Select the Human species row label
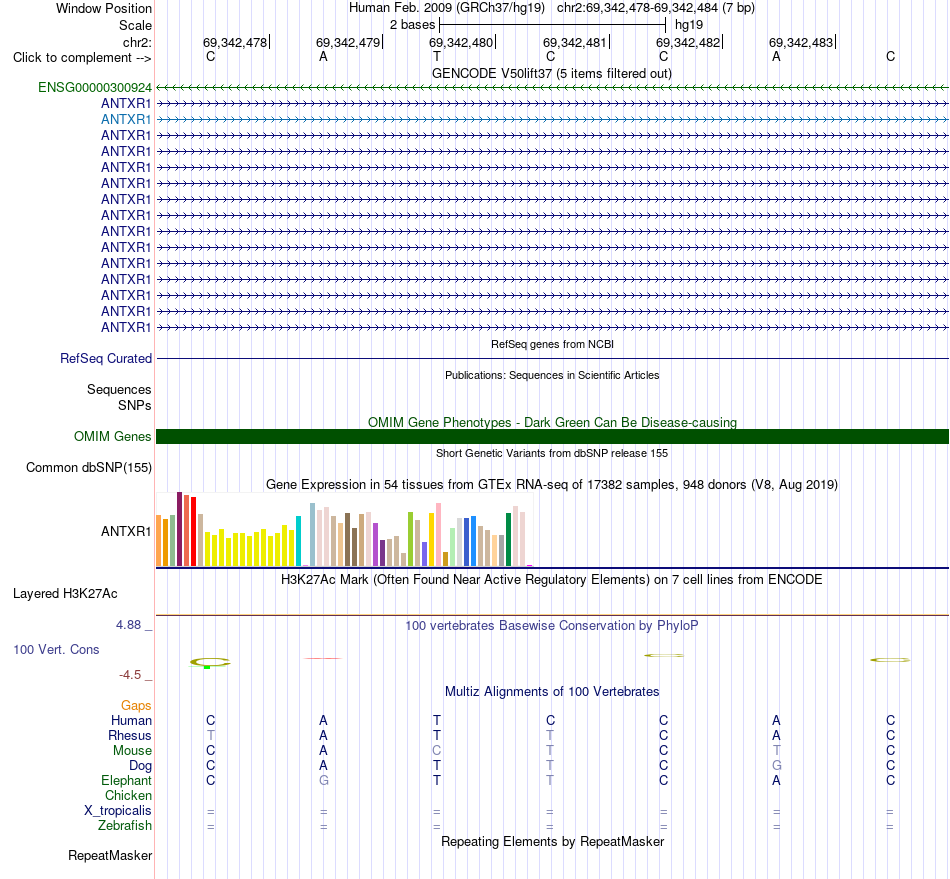This screenshot has width=950, height=879. pos(131,720)
